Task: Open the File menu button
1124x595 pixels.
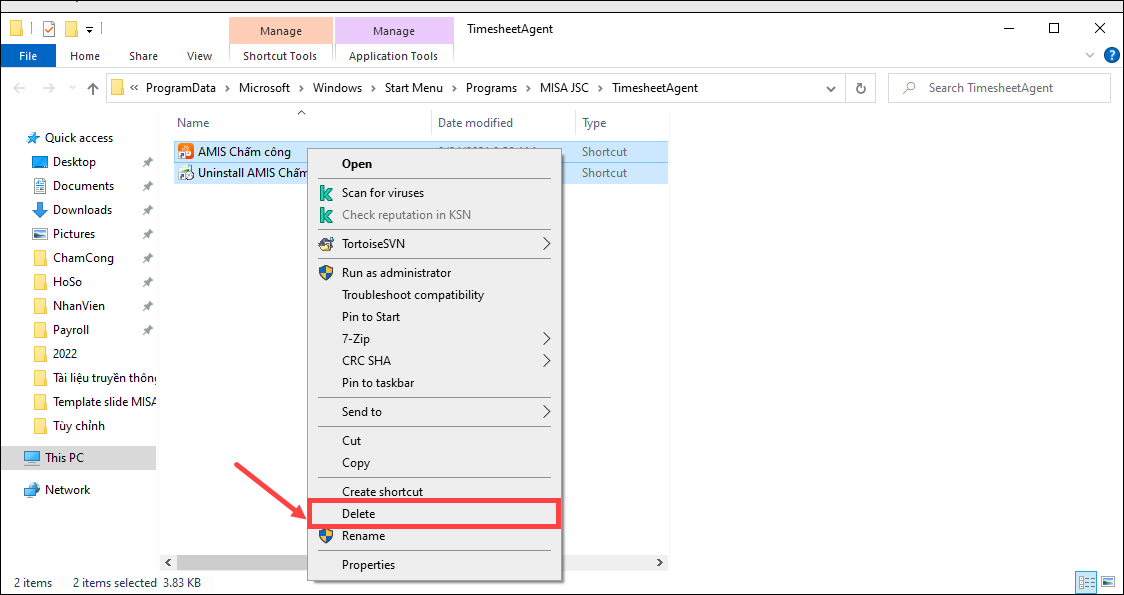Action: pyautogui.click(x=28, y=56)
